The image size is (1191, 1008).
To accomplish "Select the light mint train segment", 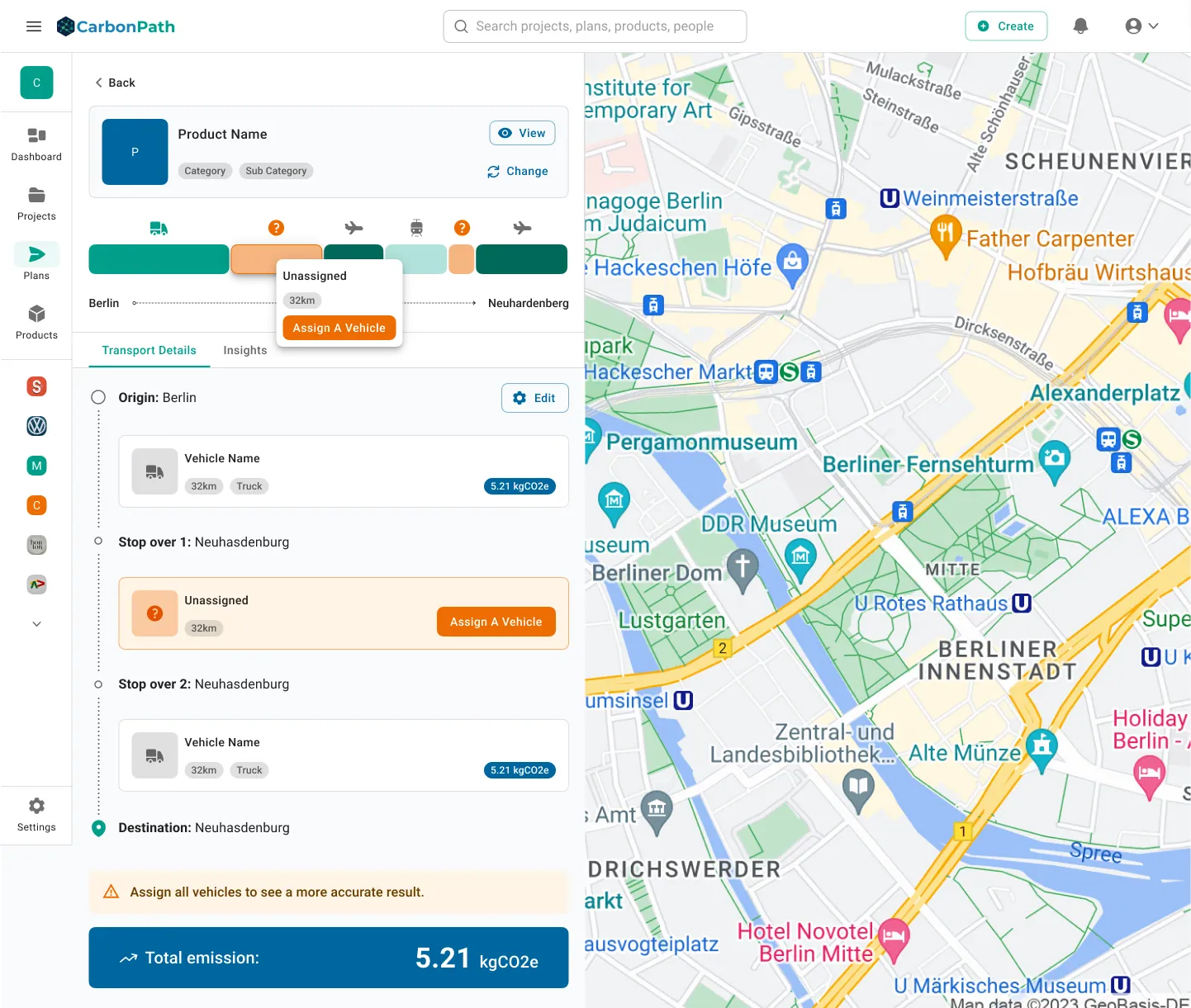I will pos(416,259).
